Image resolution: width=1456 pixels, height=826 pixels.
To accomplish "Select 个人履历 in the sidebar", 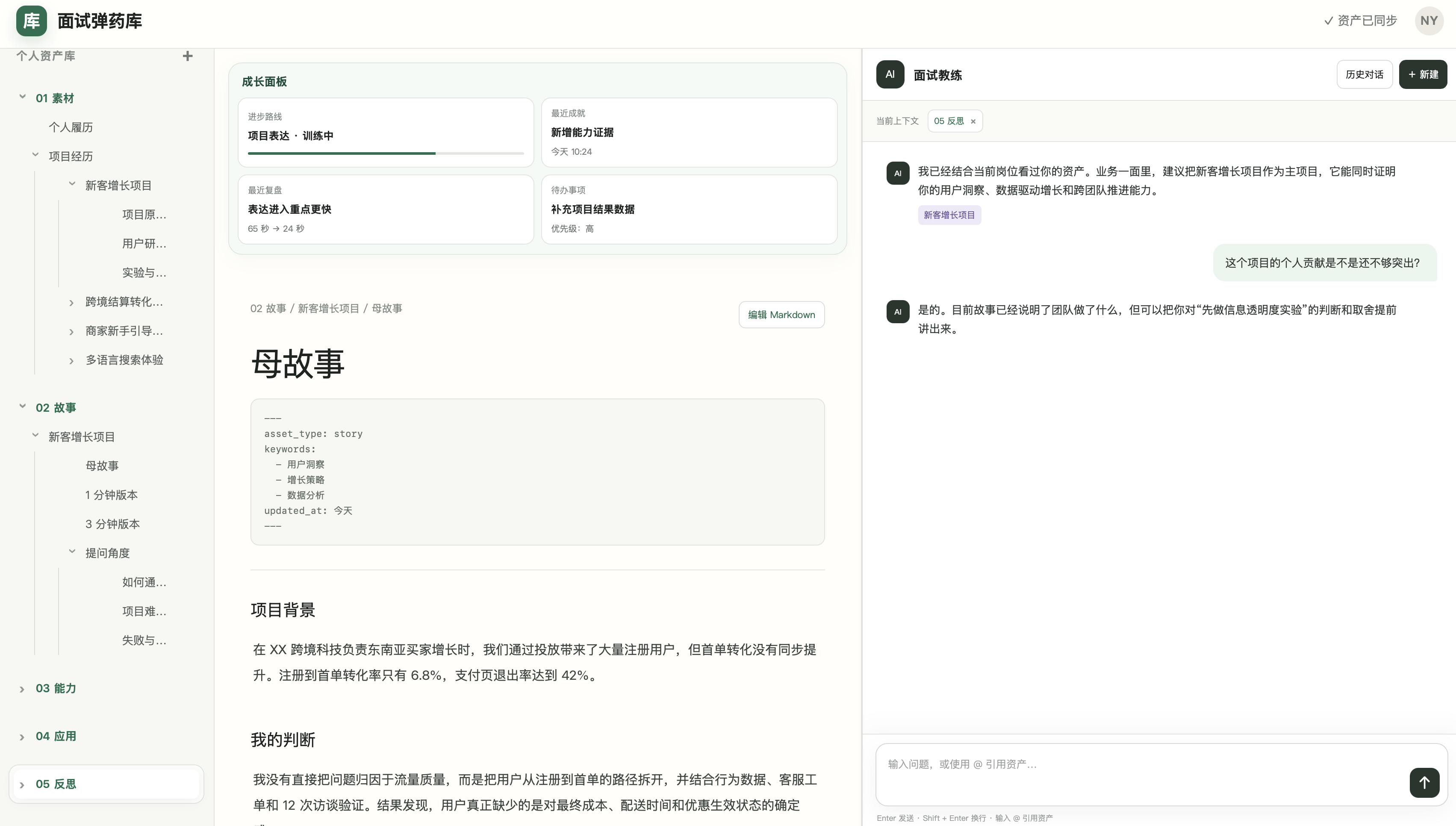I will (x=71, y=127).
